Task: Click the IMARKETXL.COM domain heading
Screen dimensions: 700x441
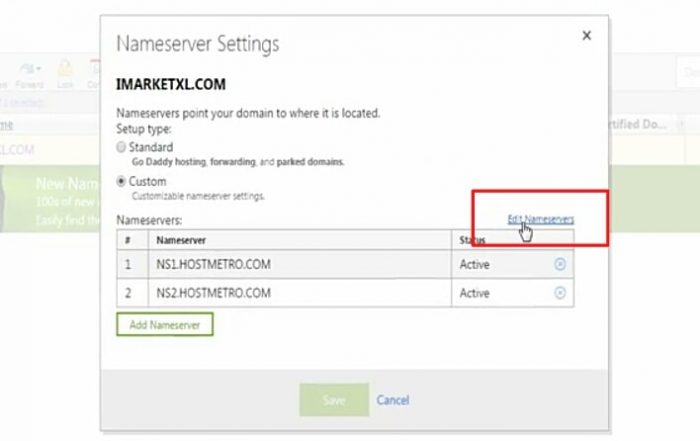Action: (x=171, y=84)
